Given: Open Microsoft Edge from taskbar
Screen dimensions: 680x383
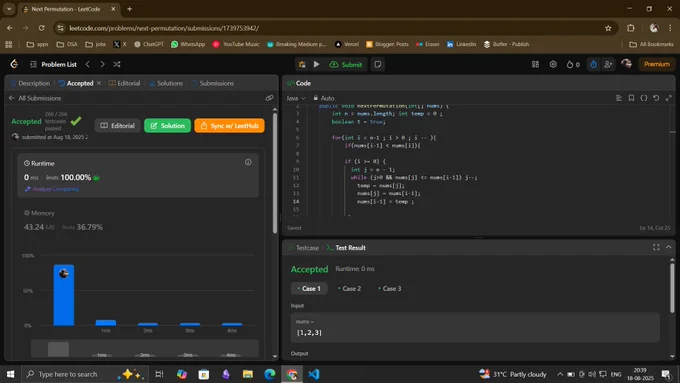Looking at the screenshot, I should click(270, 374).
